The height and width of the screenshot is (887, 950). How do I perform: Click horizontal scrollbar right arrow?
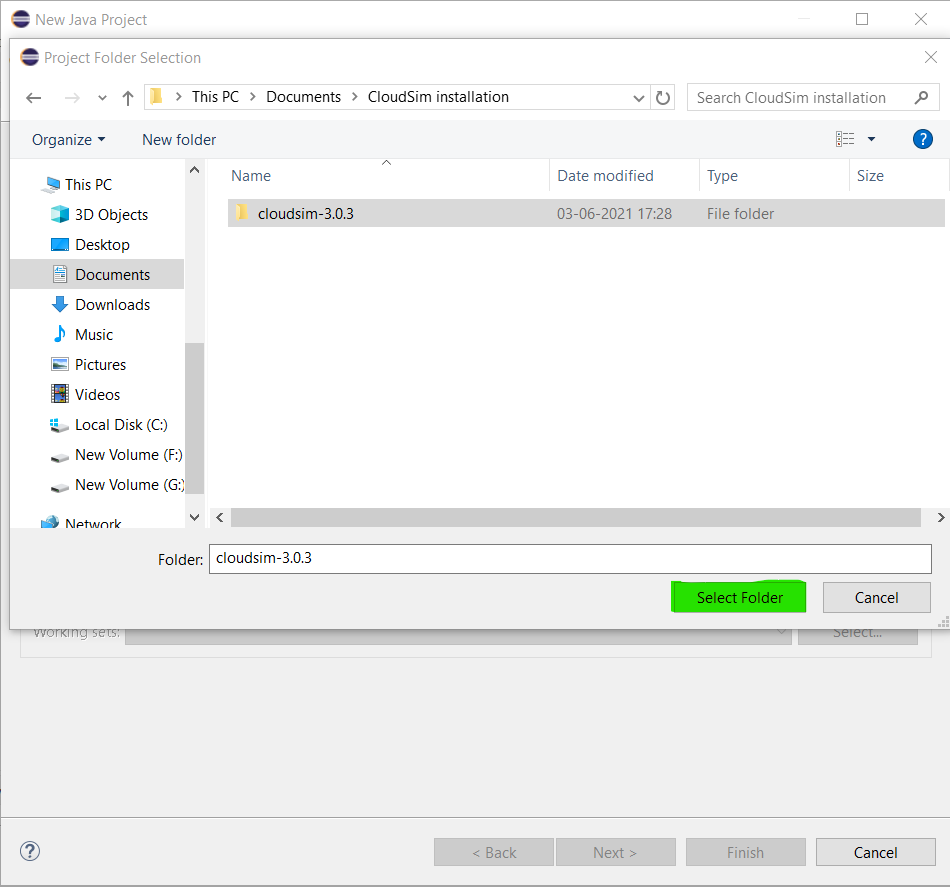[940, 517]
